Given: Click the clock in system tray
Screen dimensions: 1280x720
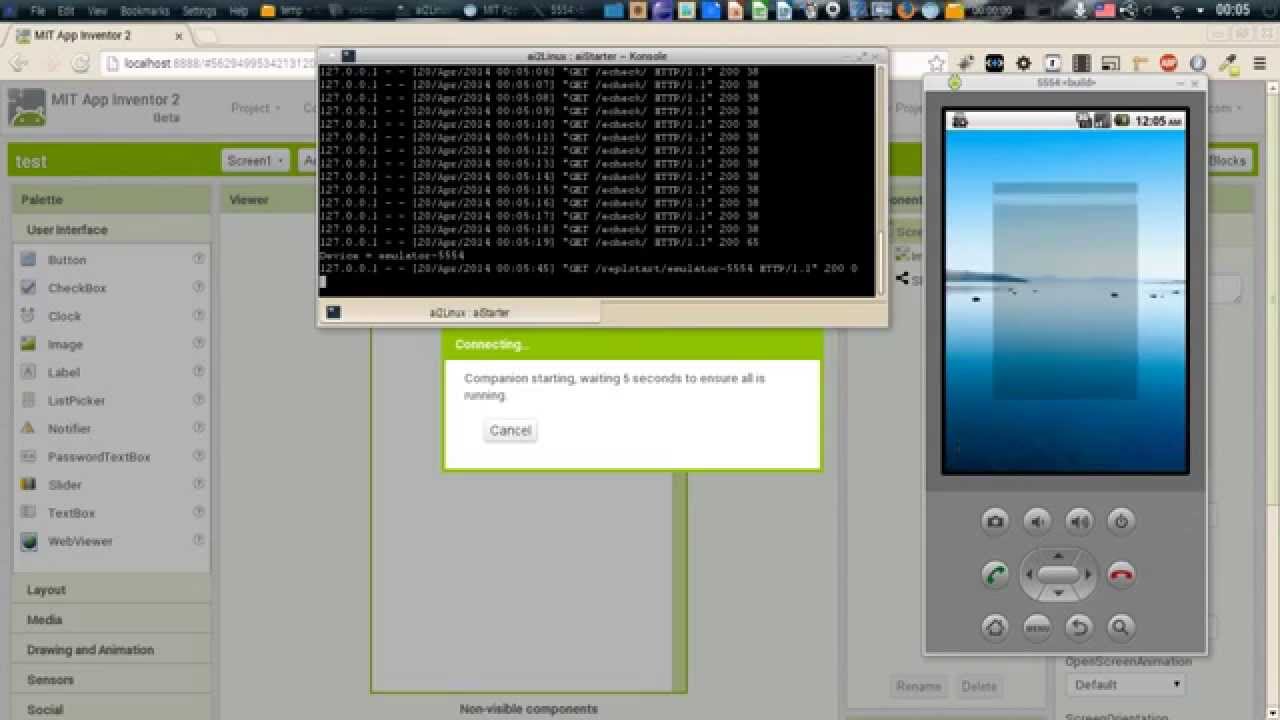Looking at the screenshot, I should coord(1232,10).
